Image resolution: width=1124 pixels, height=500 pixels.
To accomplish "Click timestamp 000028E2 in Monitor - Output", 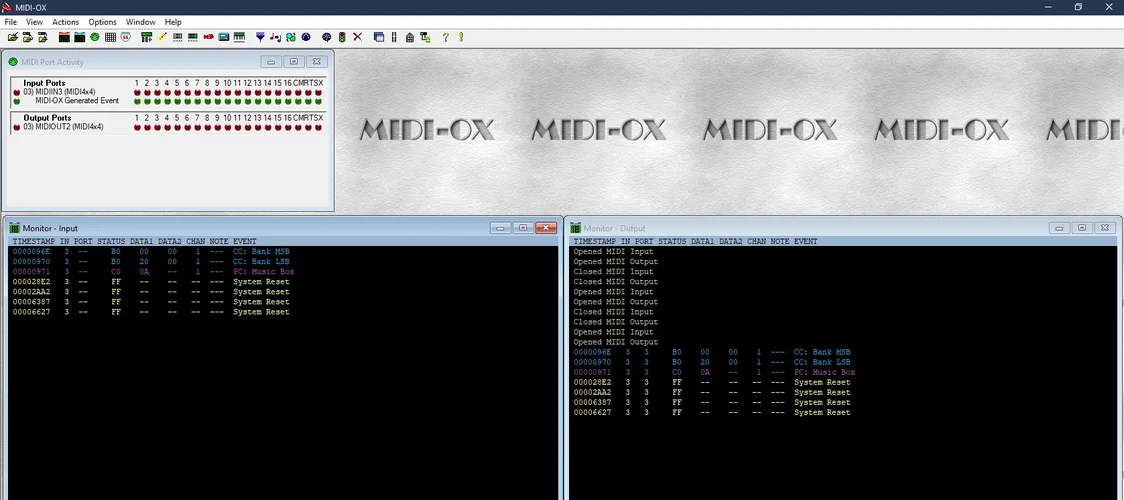I will click(592, 382).
